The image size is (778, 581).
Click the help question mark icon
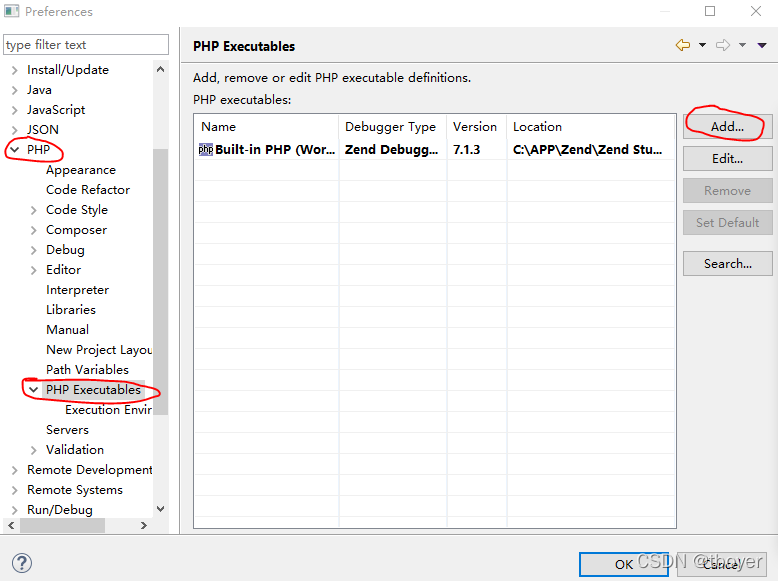coord(22,563)
